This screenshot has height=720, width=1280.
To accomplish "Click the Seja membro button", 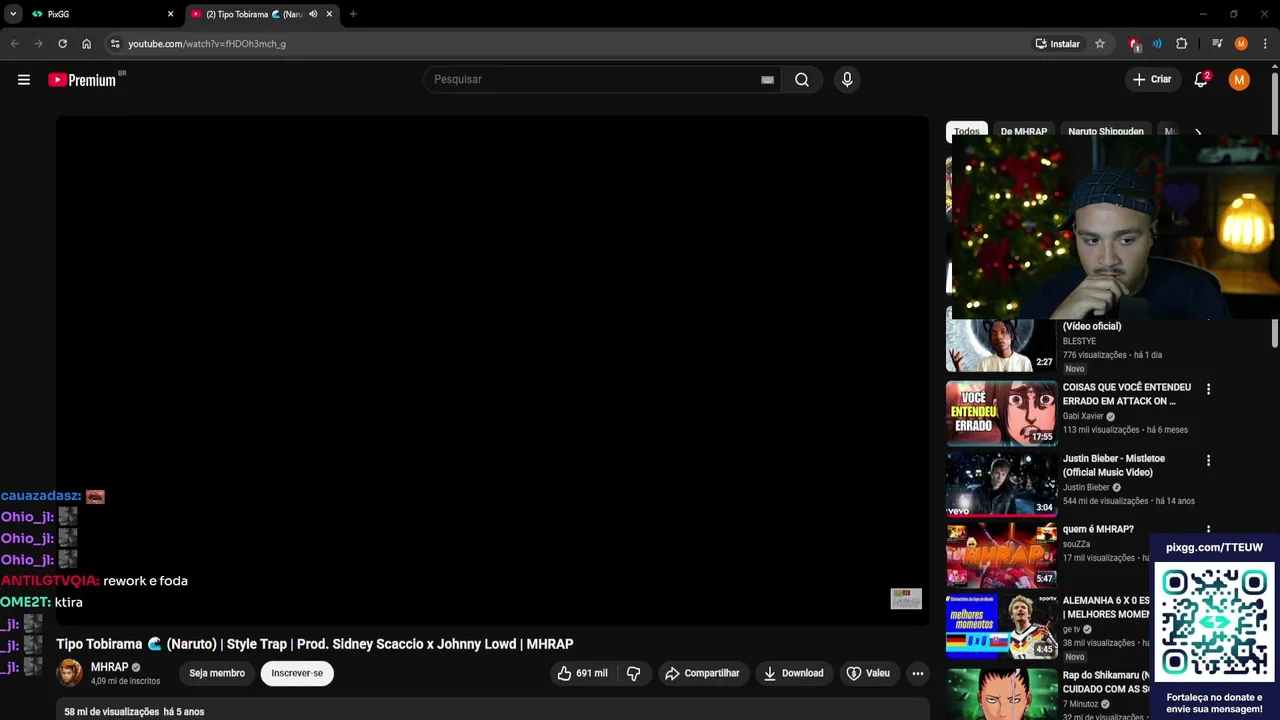I will click(x=217, y=673).
